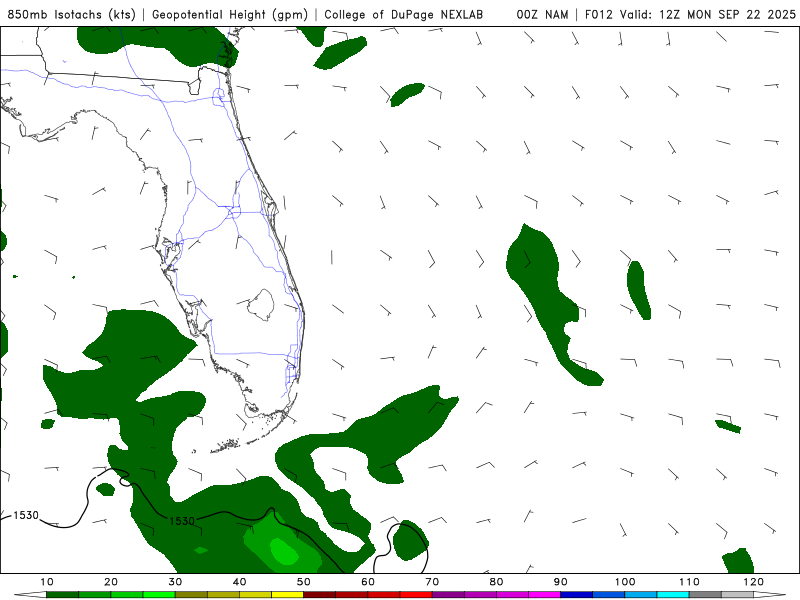Click the "00Z NAM" model run text
The image size is (800, 600).
click(x=542, y=15)
